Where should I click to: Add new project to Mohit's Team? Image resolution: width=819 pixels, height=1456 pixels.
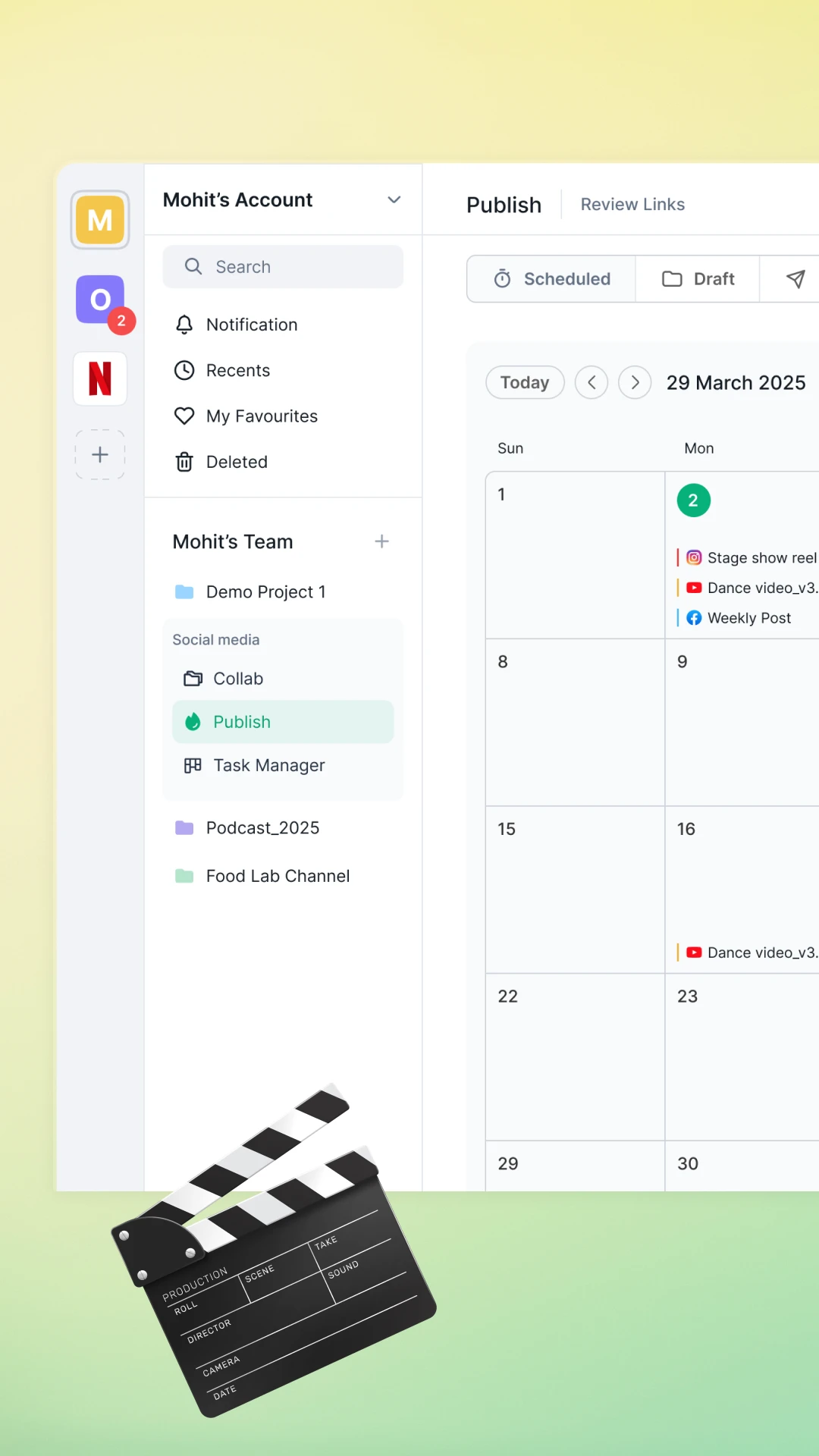(382, 541)
